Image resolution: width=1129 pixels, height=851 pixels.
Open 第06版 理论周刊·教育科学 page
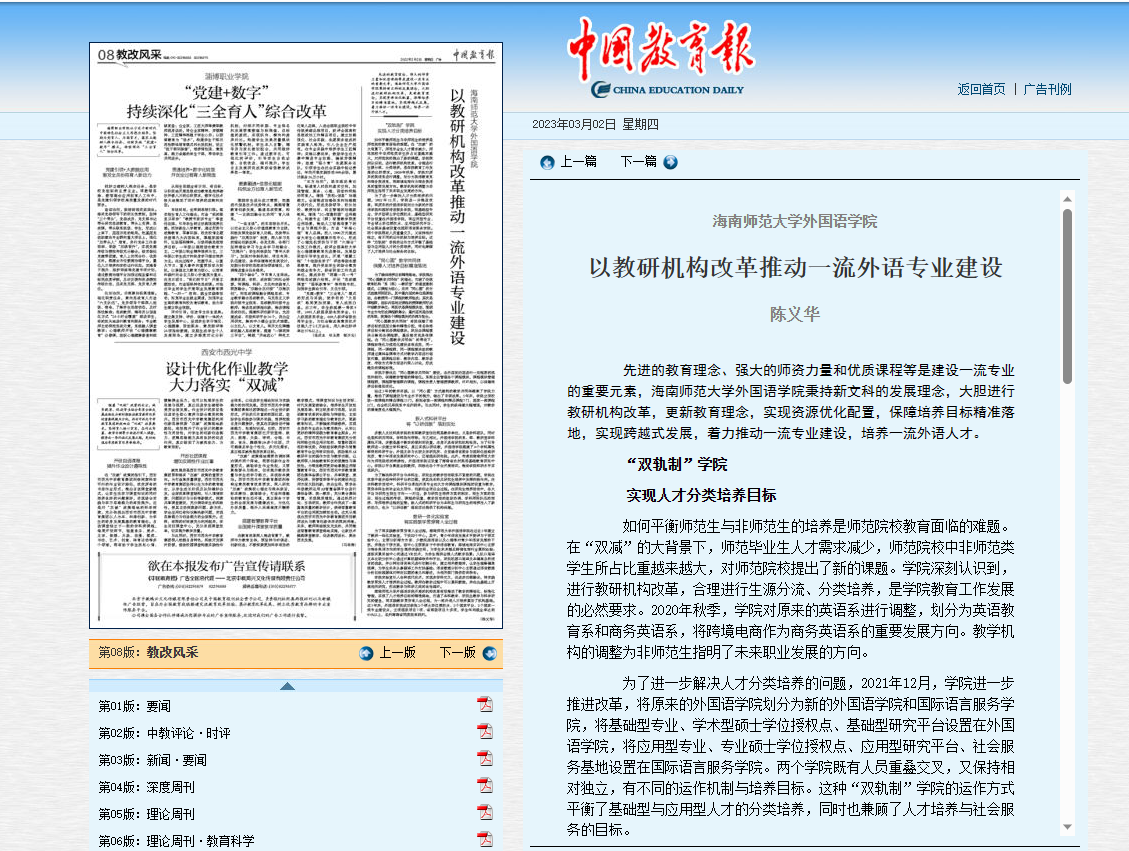tap(176, 841)
